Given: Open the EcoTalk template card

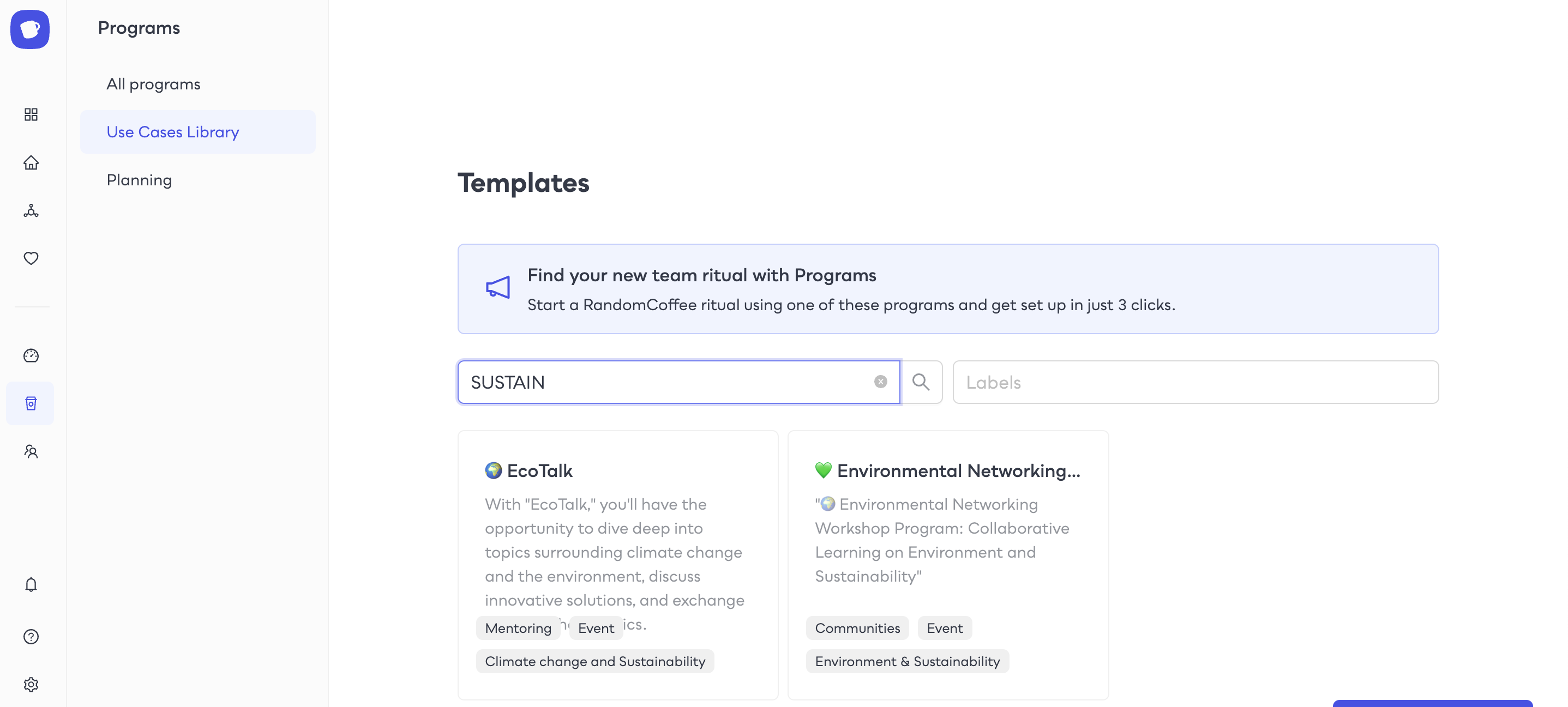Looking at the screenshot, I should 618,565.
